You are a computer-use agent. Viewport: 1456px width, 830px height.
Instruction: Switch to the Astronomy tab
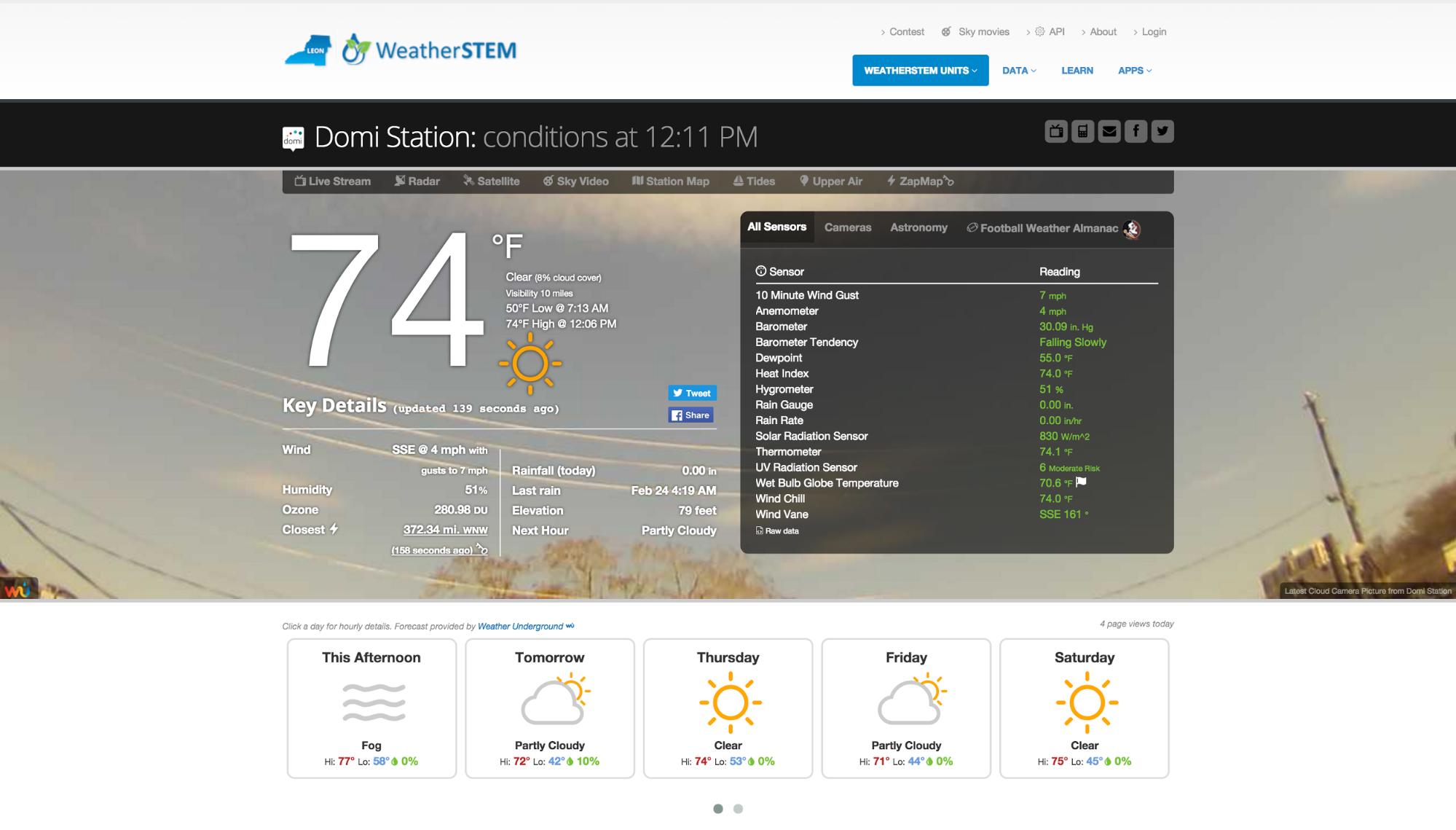point(918,227)
